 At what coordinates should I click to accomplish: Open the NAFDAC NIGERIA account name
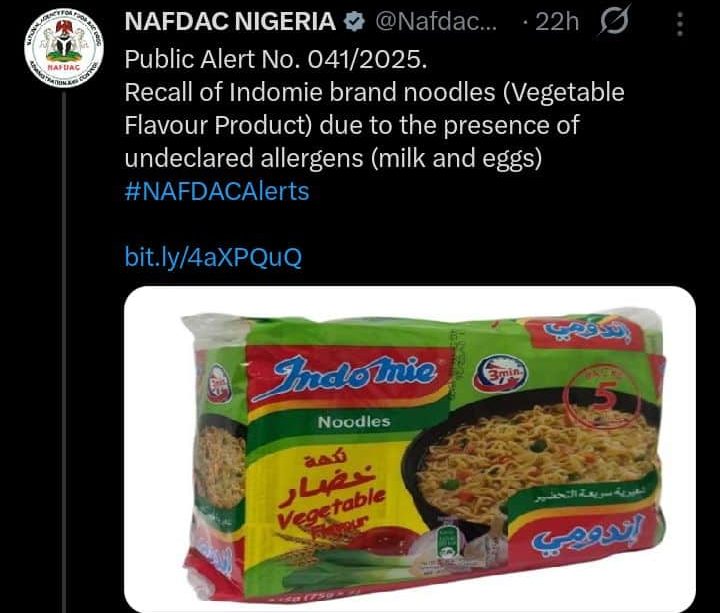229,23
